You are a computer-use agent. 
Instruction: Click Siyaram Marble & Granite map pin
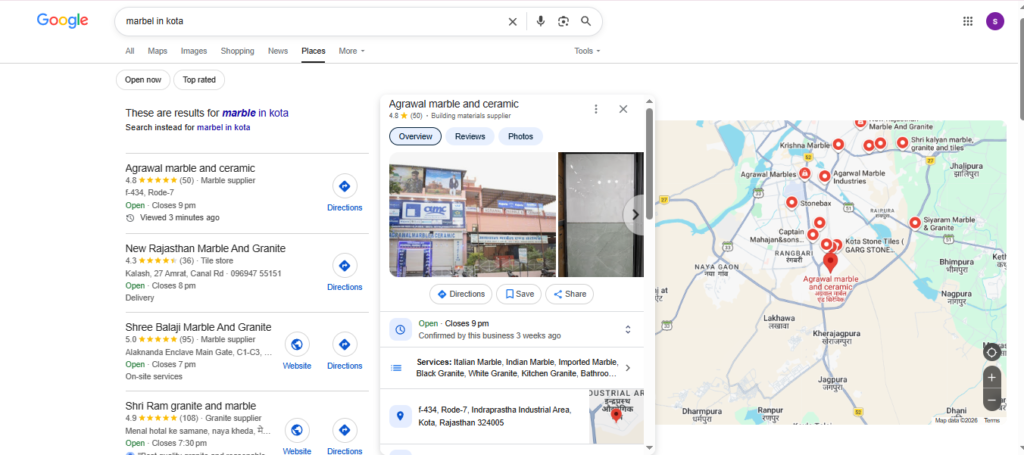click(915, 223)
